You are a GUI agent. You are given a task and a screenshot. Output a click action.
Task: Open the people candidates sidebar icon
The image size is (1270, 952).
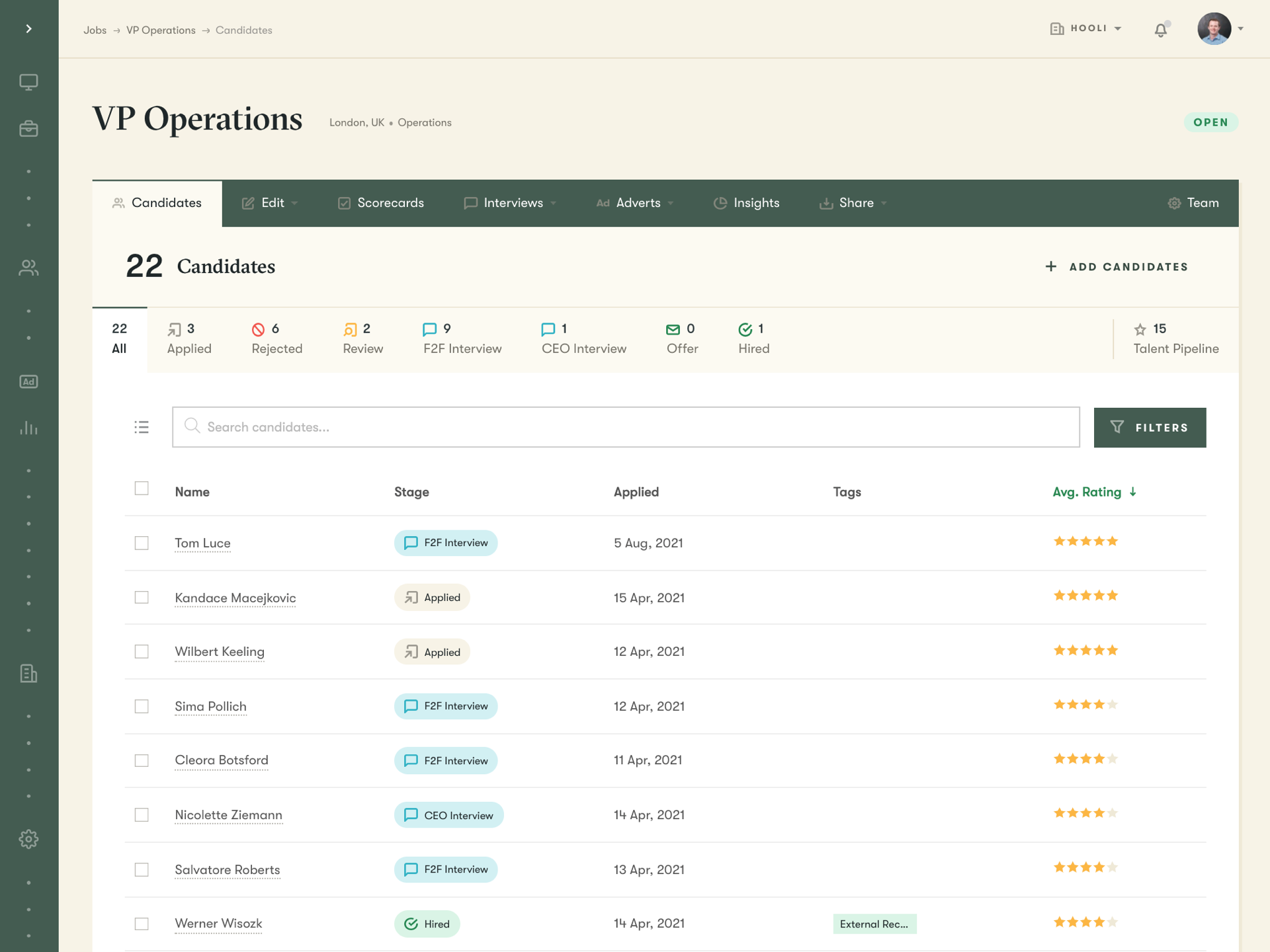(28, 268)
